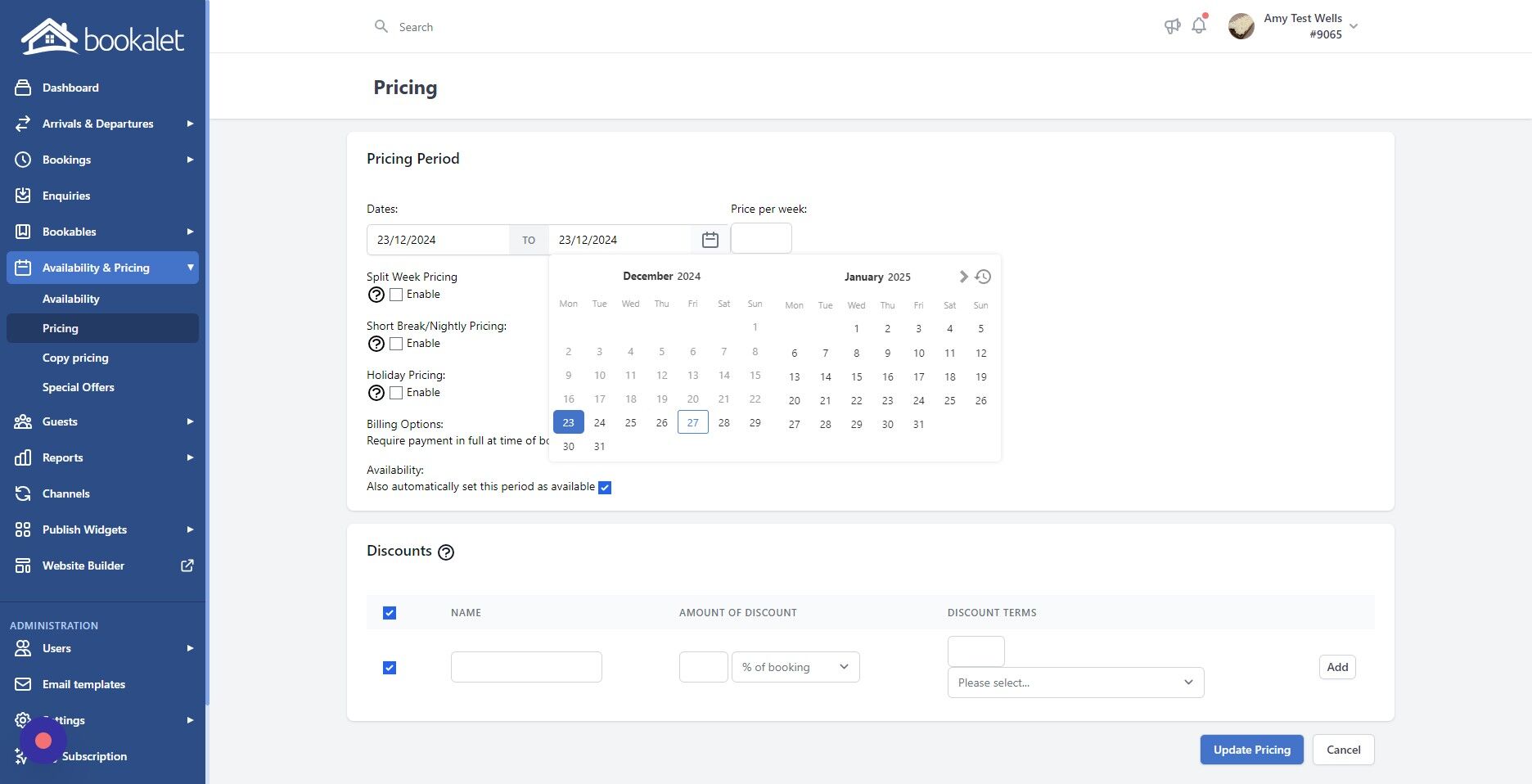
Task: Click the Price per week input field
Action: [761, 238]
